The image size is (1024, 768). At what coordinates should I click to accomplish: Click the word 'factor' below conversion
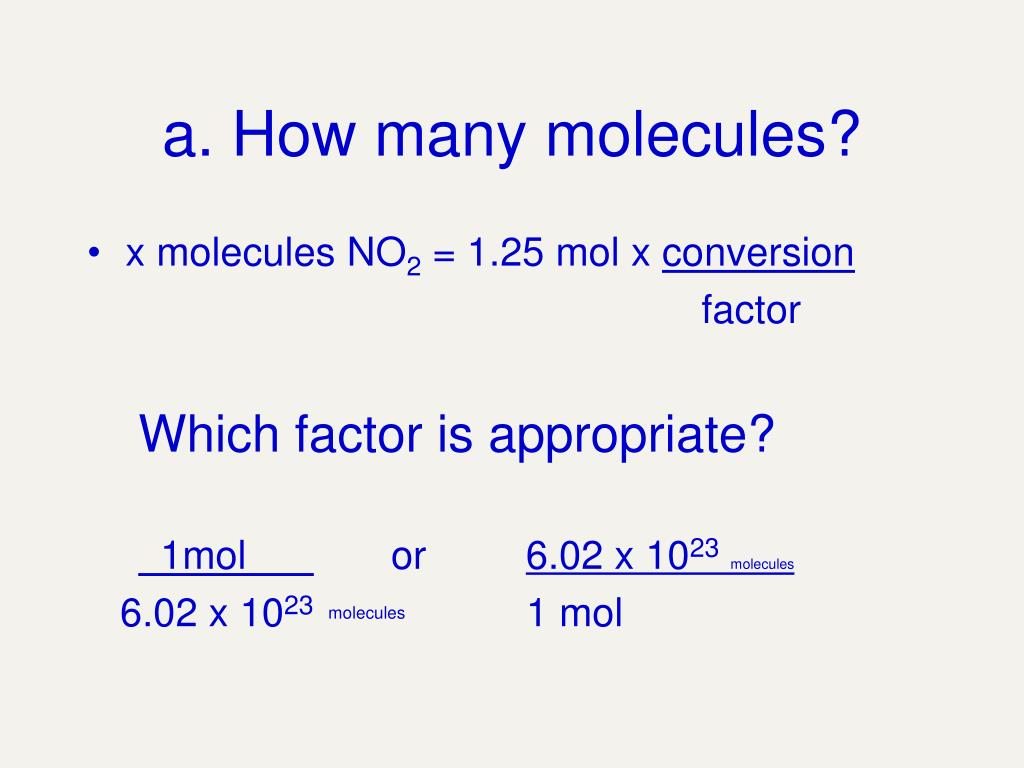750,310
